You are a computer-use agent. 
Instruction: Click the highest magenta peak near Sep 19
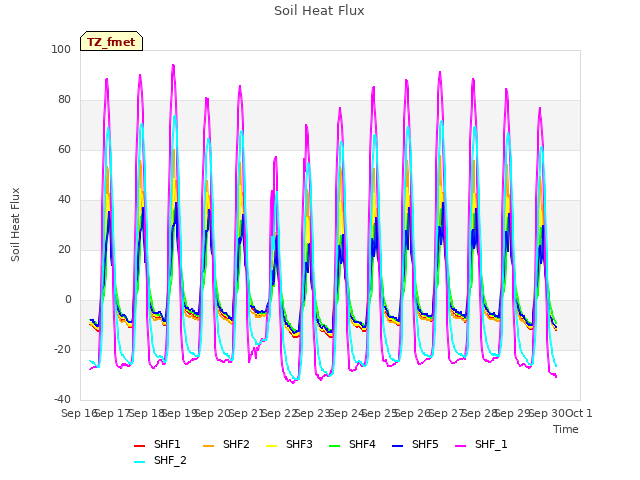(x=173, y=65)
